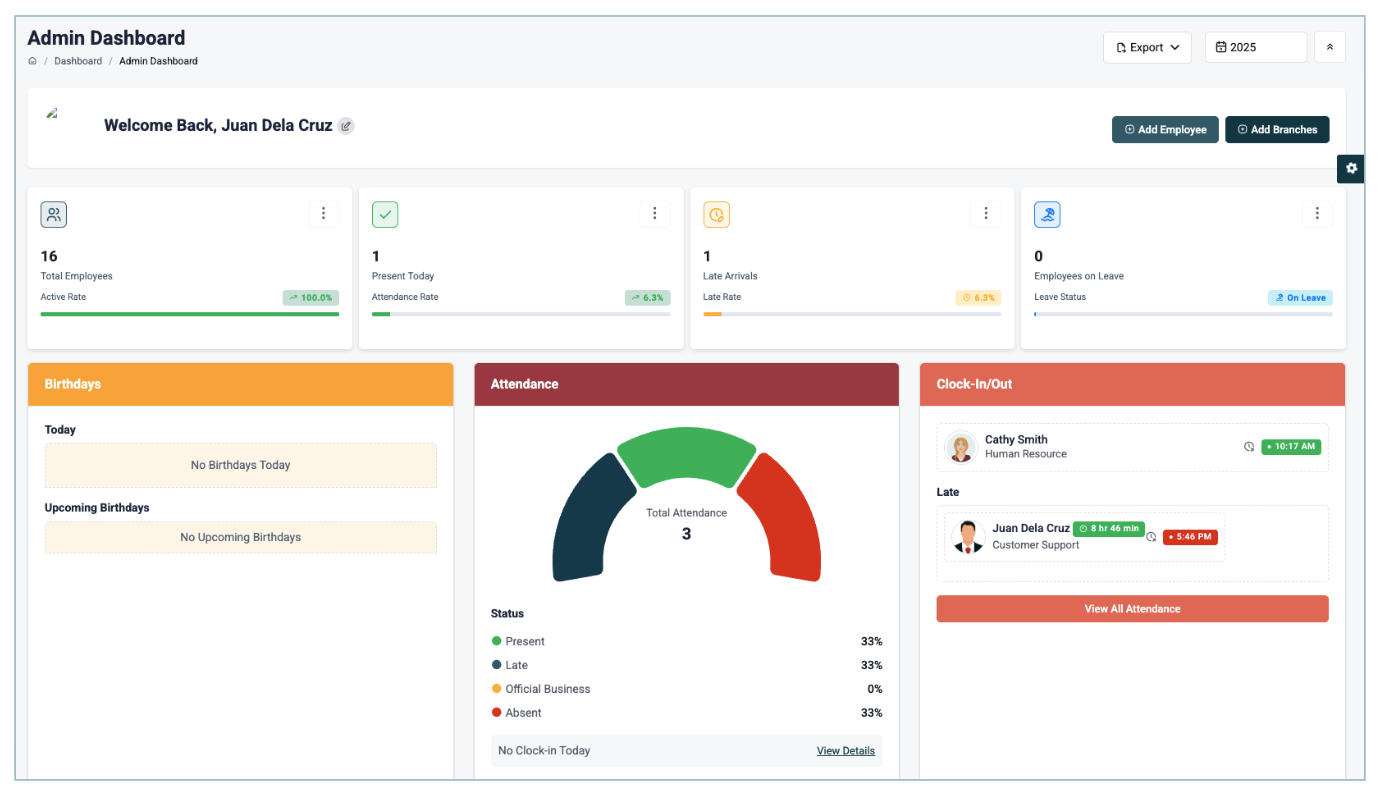The image size is (1382, 796).
Task: Open Employees on Leave card options menu
Action: [x=1316, y=213]
